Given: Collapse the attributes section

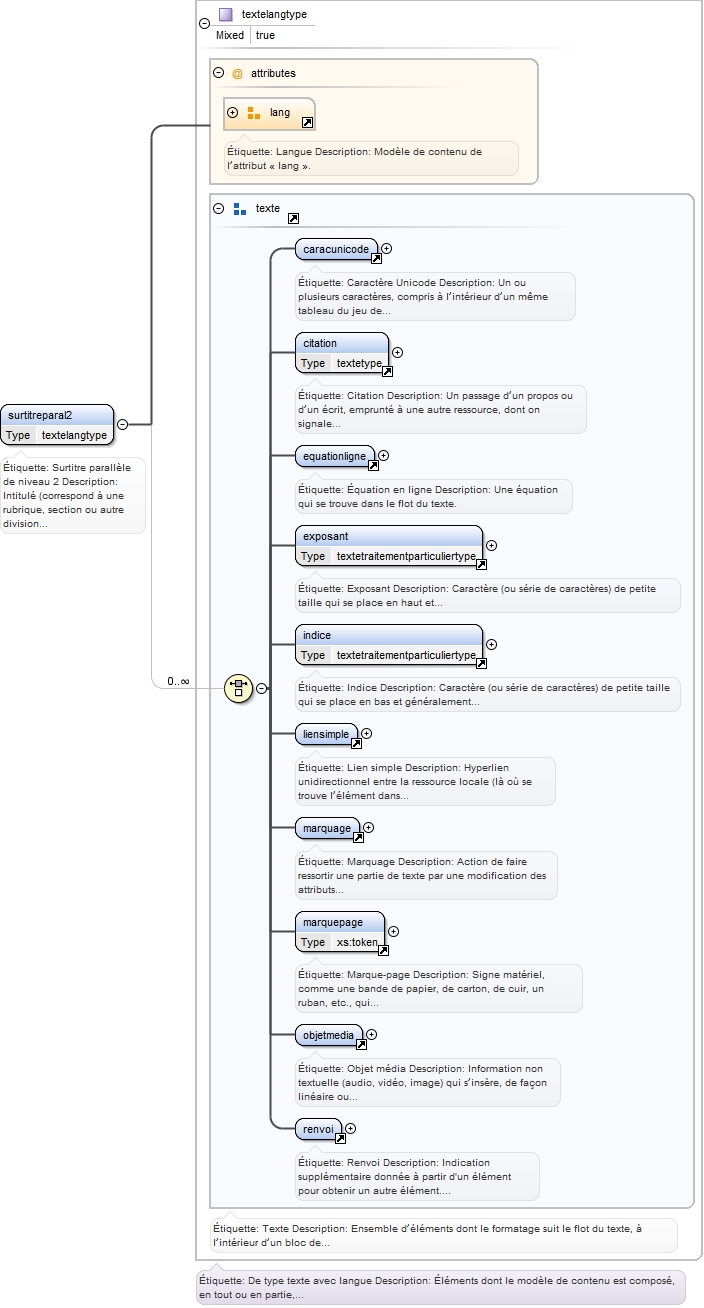Looking at the screenshot, I should point(219,73).
